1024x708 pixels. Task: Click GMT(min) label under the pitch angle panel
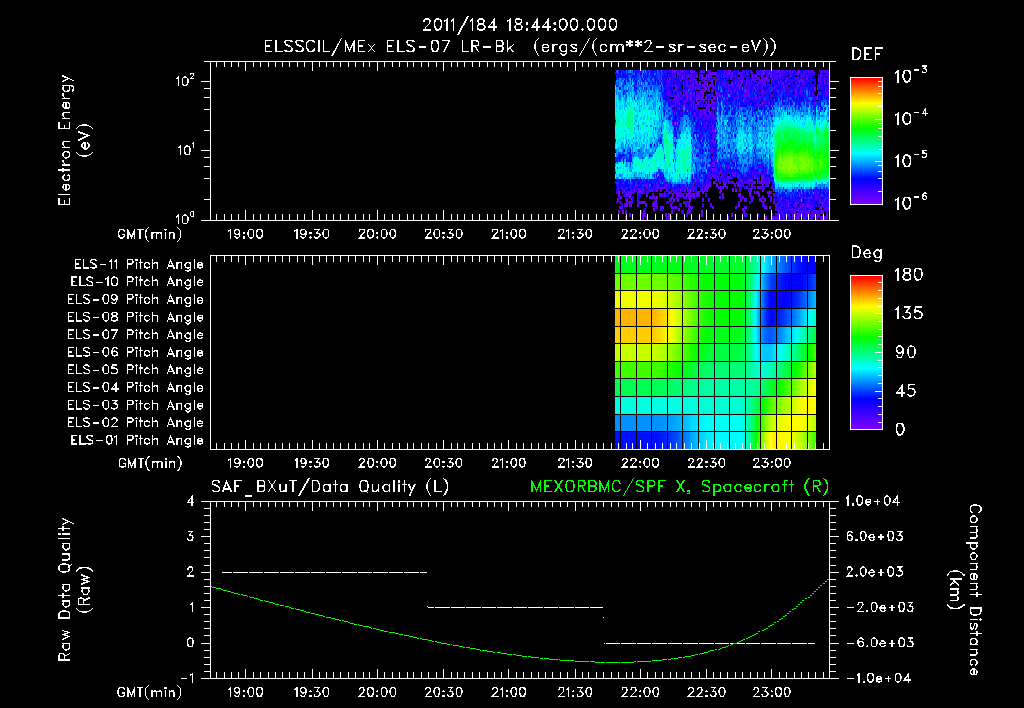pyautogui.click(x=150, y=463)
